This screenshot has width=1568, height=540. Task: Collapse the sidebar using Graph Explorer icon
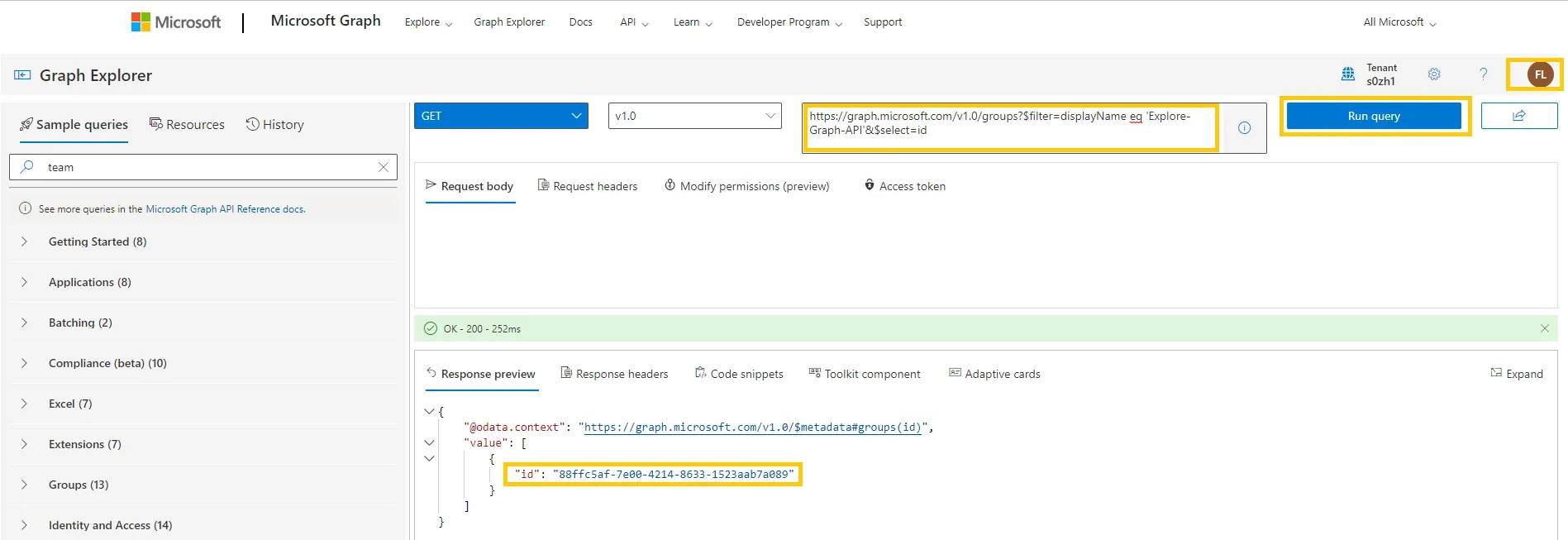tap(22, 75)
